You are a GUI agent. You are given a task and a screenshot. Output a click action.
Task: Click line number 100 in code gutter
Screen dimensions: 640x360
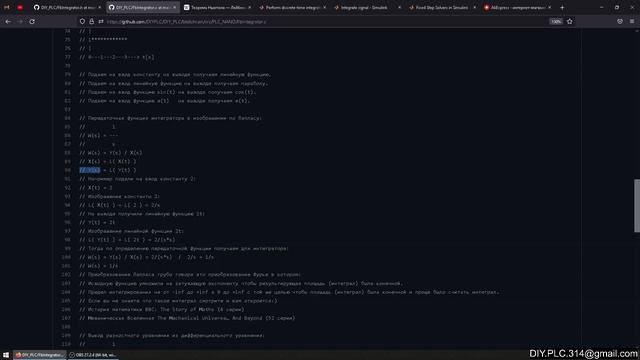click(x=66, y=257)
